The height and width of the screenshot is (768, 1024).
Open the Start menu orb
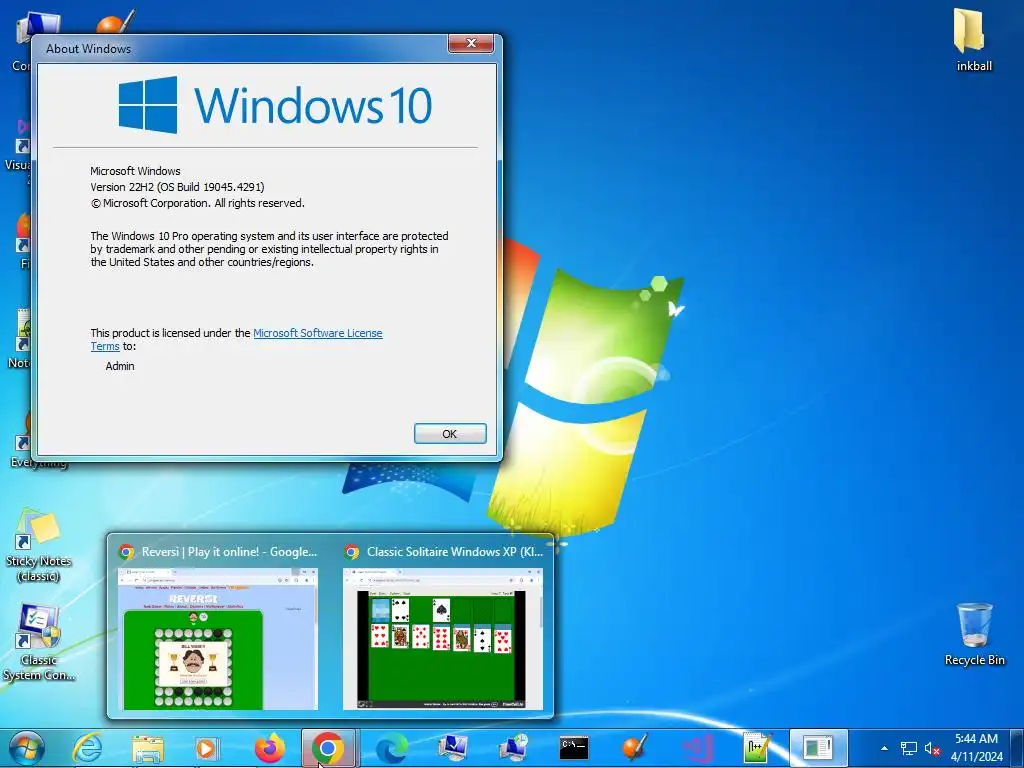27,748
